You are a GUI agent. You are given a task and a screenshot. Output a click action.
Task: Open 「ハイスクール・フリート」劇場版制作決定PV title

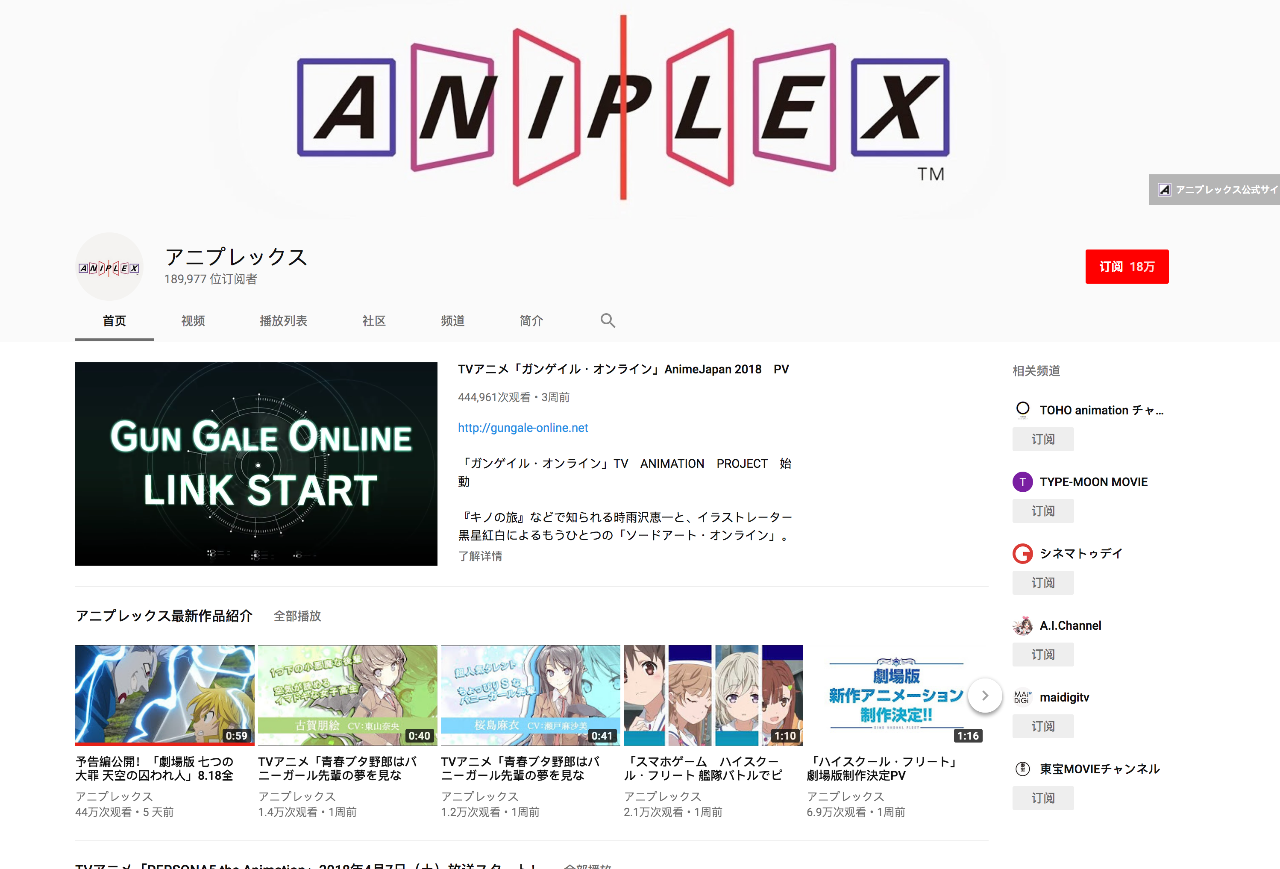(x=883, y=769)
